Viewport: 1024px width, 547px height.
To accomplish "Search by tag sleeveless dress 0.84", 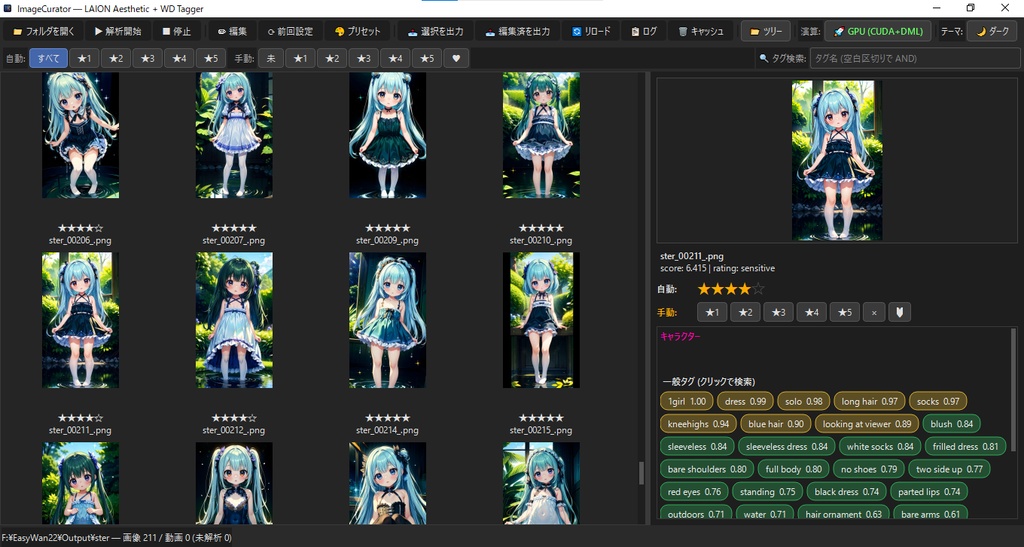I will click(x=786, y=446).
